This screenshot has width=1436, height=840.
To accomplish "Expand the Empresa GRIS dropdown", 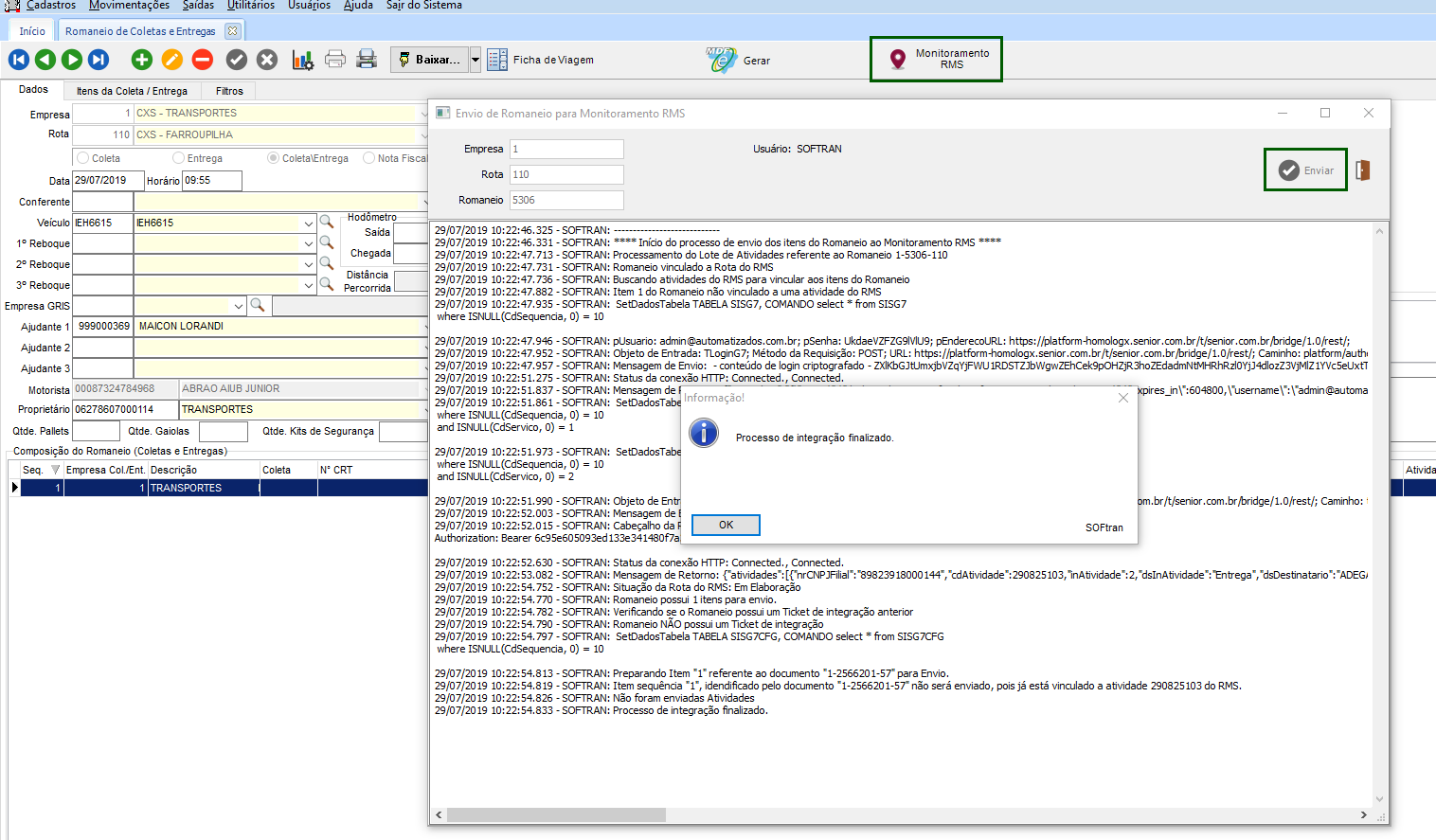I will [239, 307].
